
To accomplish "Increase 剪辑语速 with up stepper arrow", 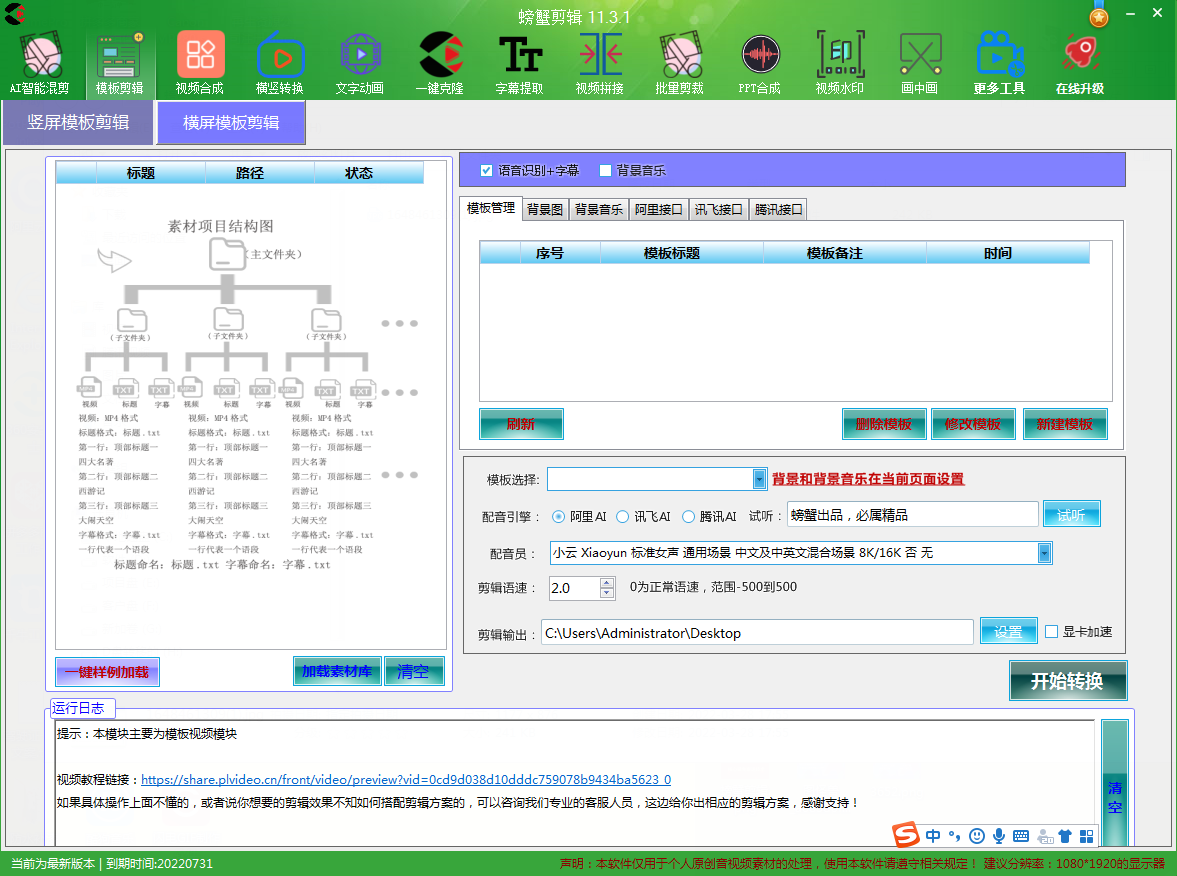I will tap(607, 583).
